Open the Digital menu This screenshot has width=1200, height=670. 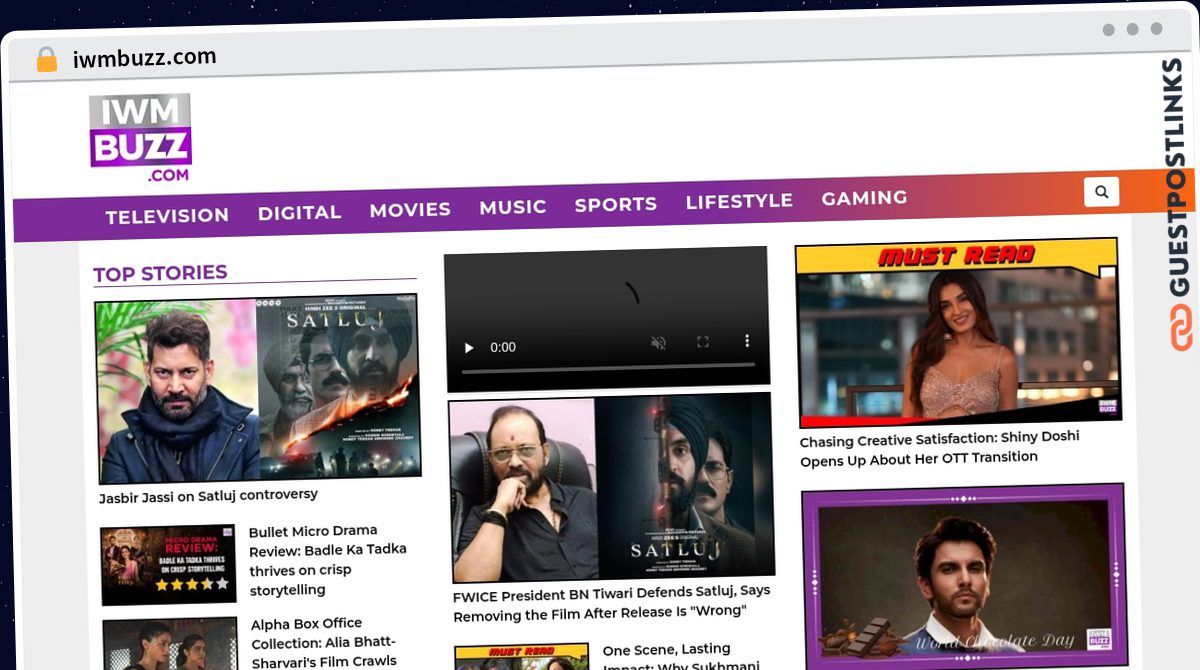(x=299, y=212)
